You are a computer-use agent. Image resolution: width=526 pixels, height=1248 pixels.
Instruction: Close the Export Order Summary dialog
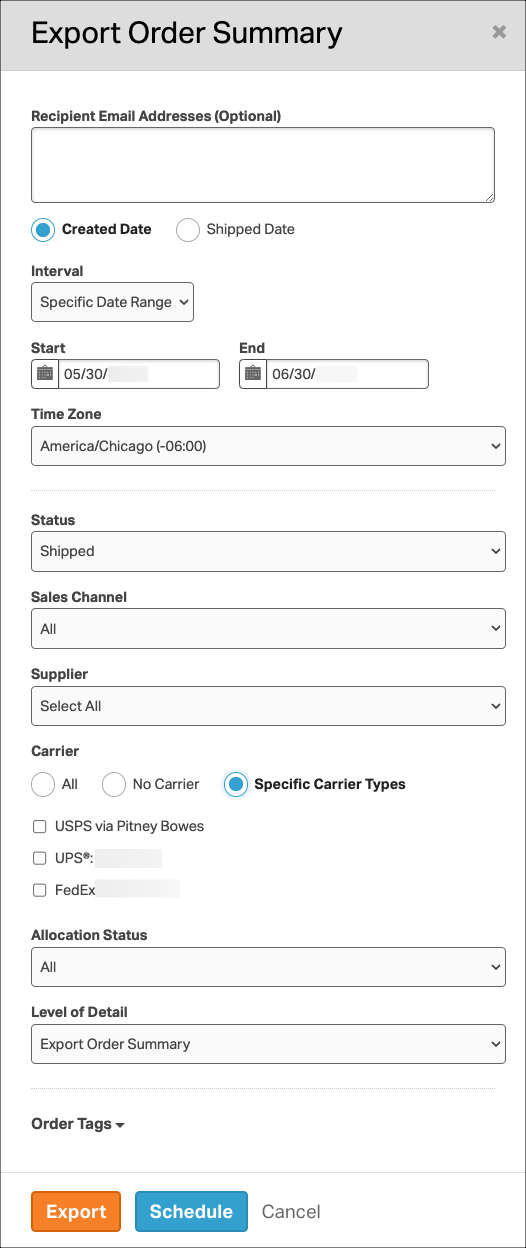click(499, 32)
